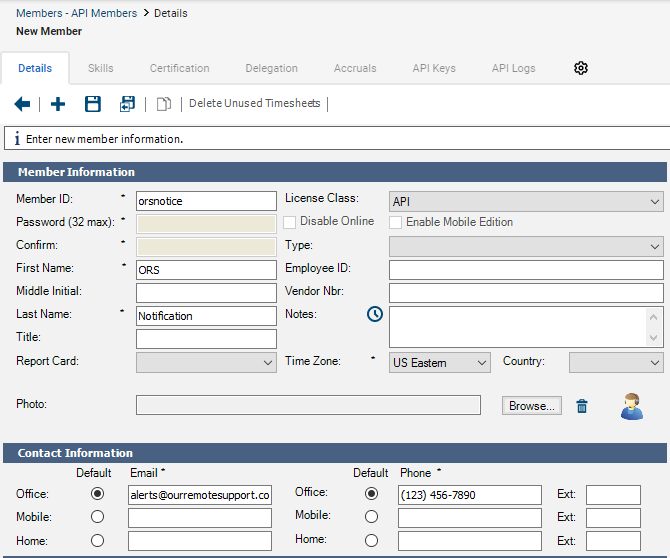Click the Password input field
Image resolution: width=670 pixels, height=558 pixels.
[206, 224]
